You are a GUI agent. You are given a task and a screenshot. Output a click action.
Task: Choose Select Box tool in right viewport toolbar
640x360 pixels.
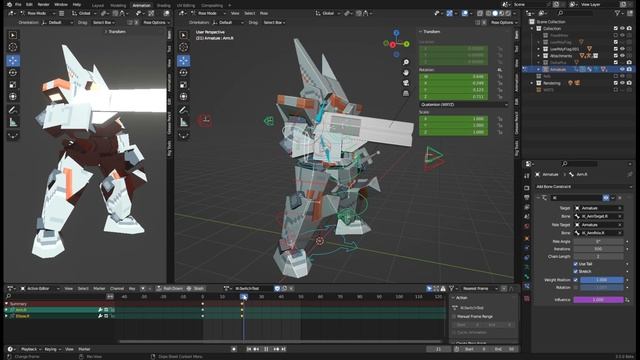point(184,35)
